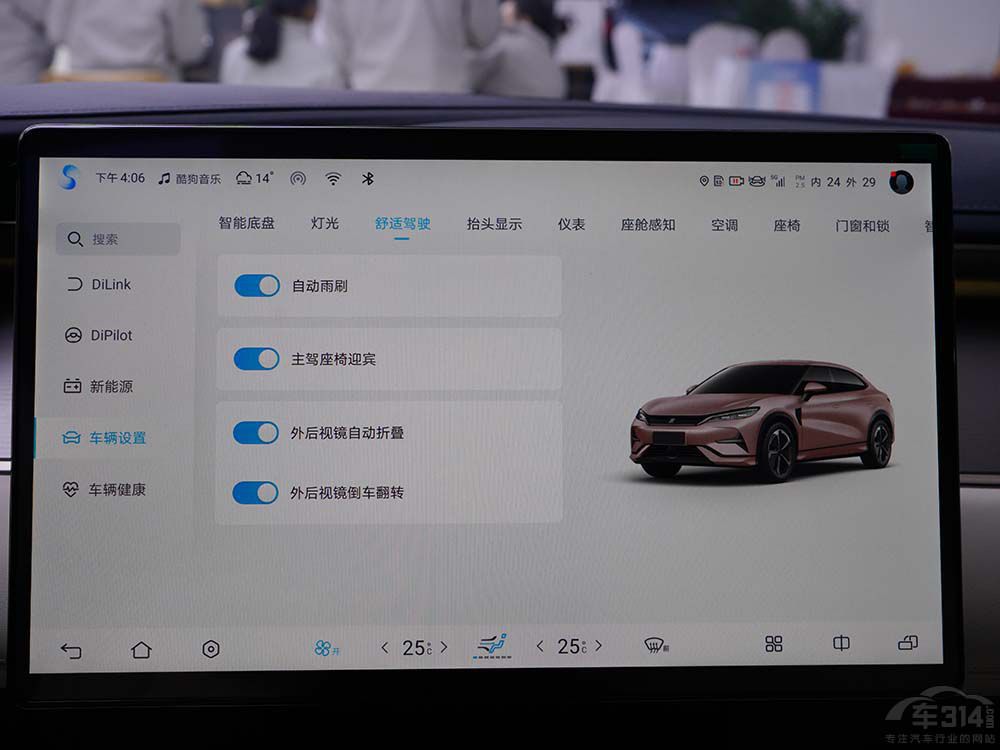
Task: Tap the Bluetooth status icon
Action: (x=367, y=179)
